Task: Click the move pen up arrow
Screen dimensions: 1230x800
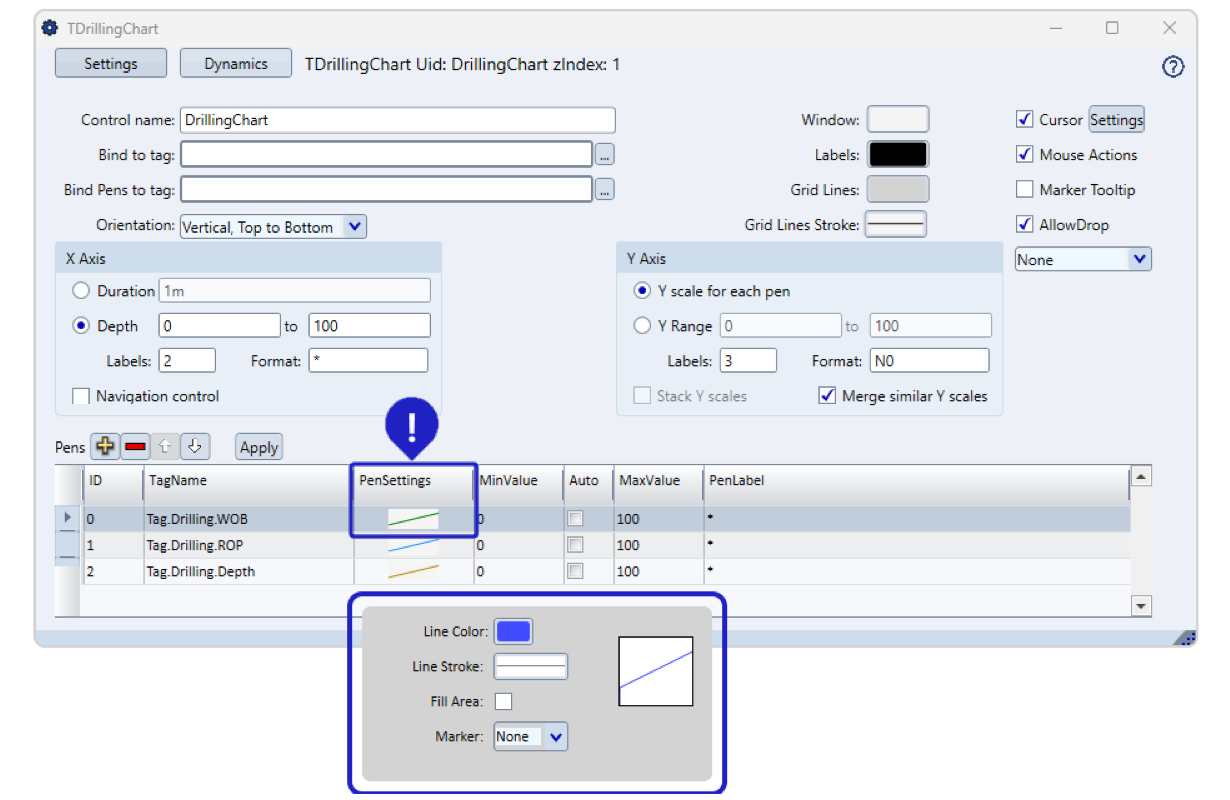Action: [165, 447]
